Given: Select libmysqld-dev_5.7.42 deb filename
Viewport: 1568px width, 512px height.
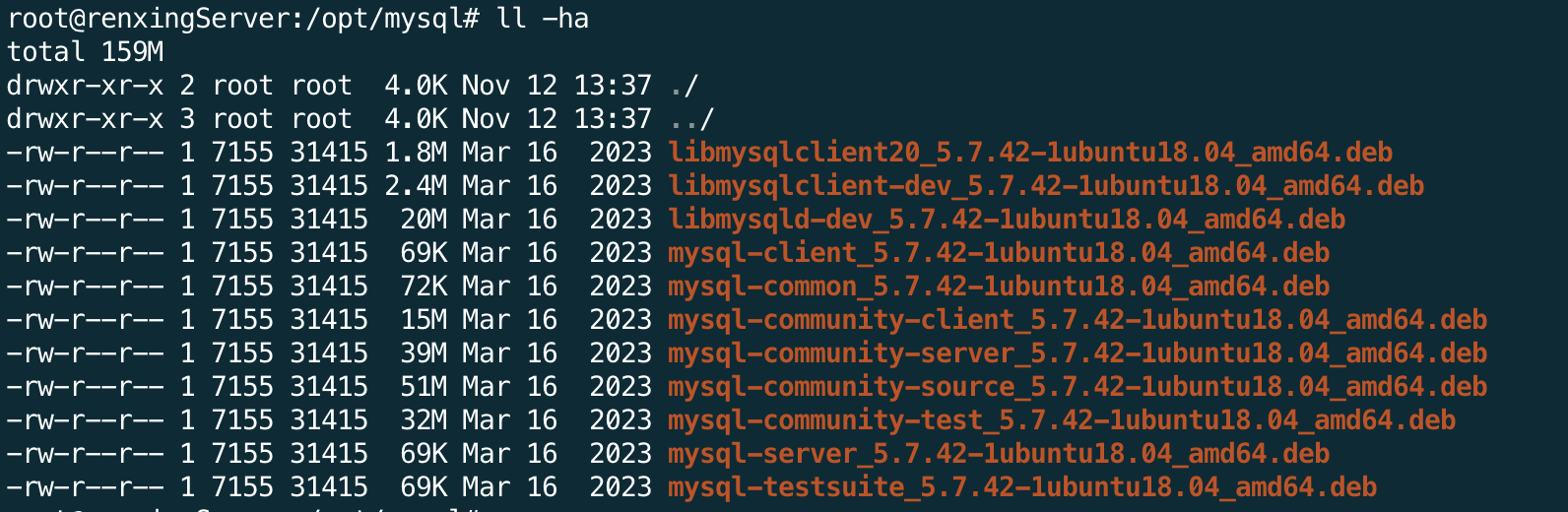Looking at the screenshot, I should (x=1007, y=220).
